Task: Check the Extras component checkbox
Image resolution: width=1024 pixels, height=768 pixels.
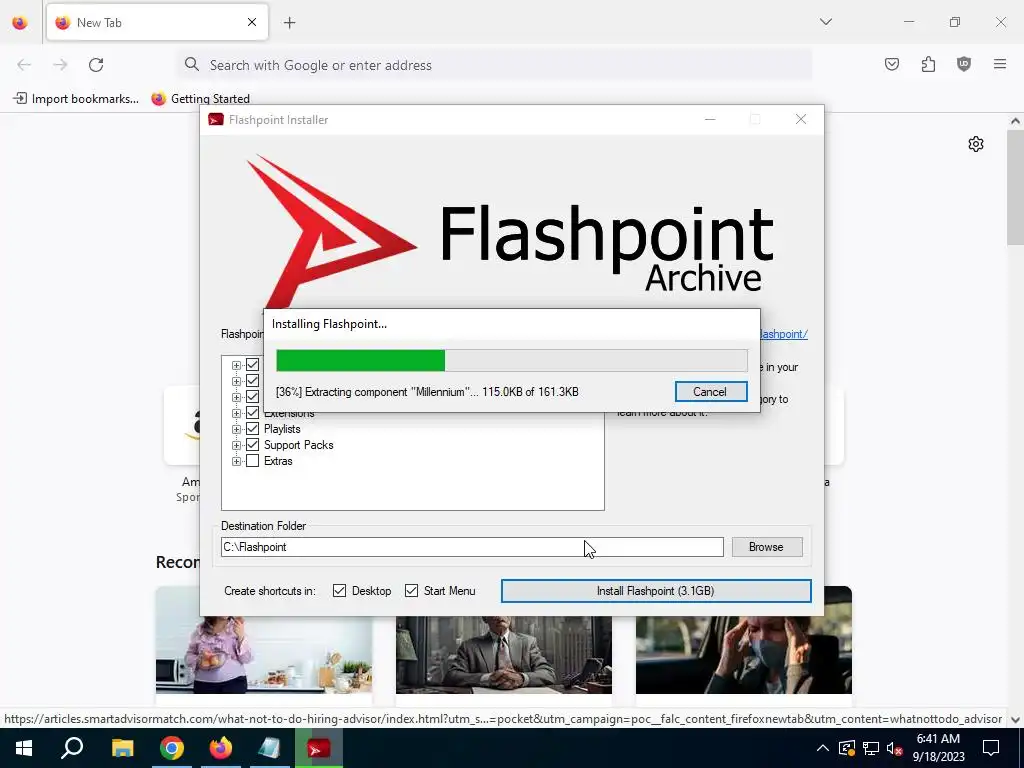Action: (253, 461)
